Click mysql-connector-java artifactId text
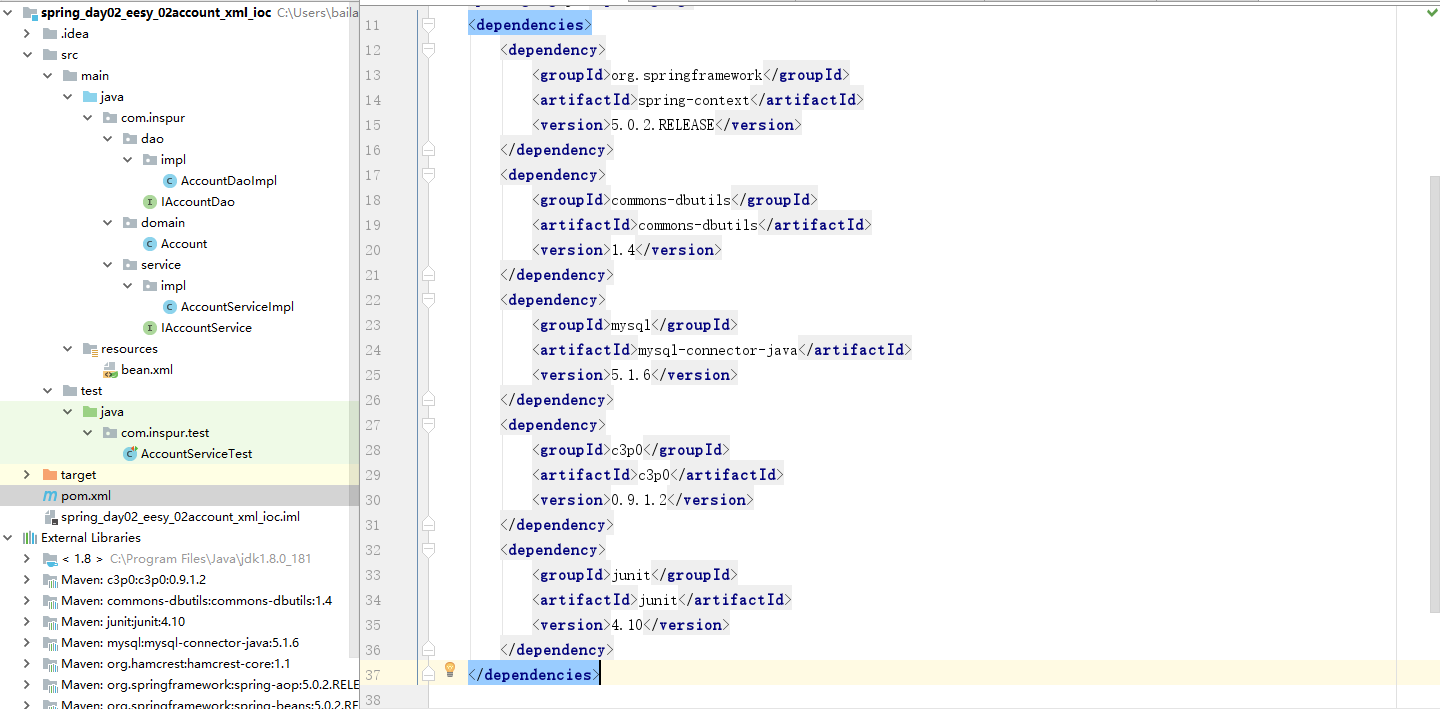This screenshot has width=1440, height=709. point(718,350)
